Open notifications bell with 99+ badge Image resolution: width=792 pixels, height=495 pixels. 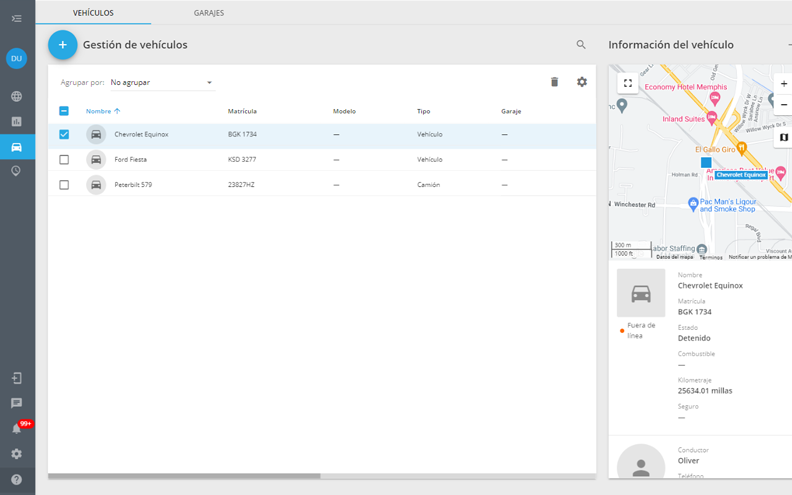(17, 428)
